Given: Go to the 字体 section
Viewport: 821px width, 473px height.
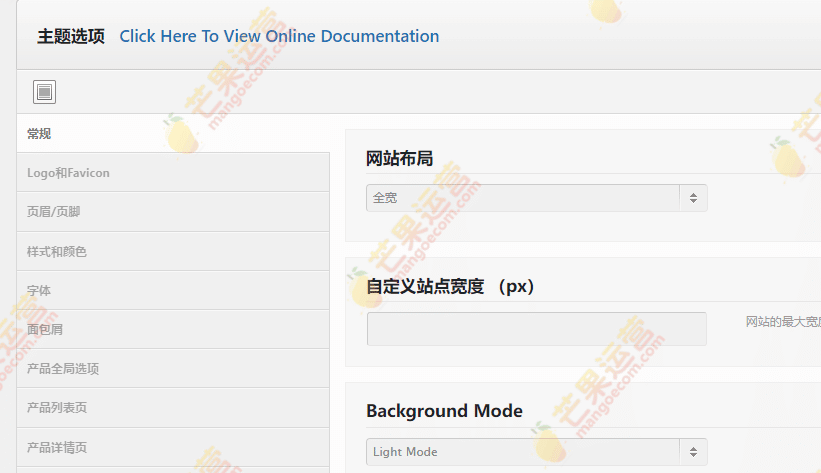Looking at the screenshot, I should pyautogui.click(x=173, y=290).
